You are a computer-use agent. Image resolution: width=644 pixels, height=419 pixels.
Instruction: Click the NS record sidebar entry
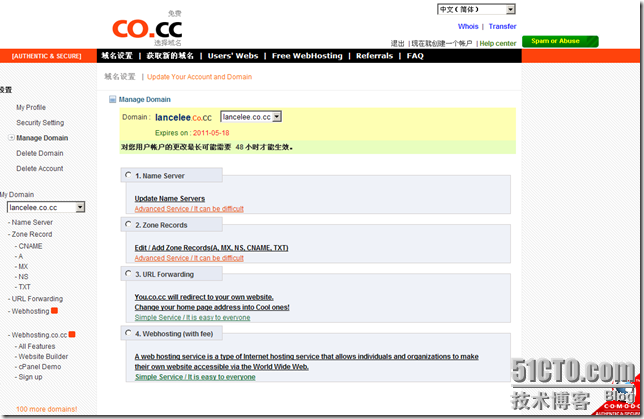pyautogui.click(x=23, y=277)
